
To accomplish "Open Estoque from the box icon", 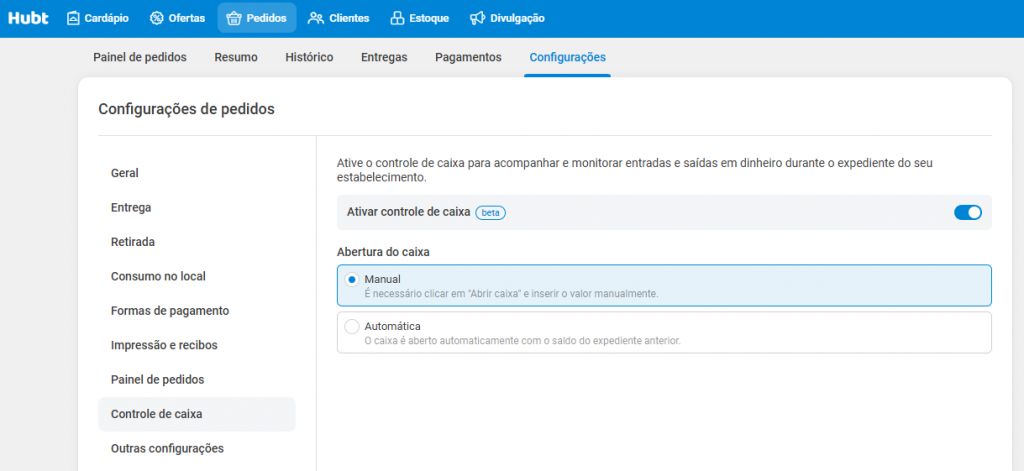I will click(x=398, y=18).
